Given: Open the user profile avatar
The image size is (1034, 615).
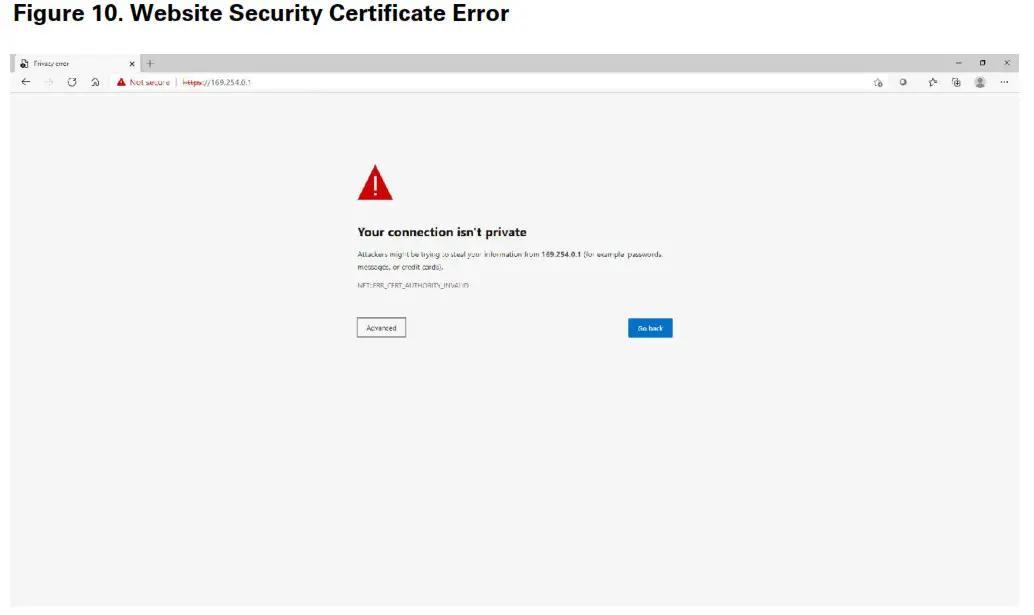Looking at the screenshot, I should click(x=980, y=82).
